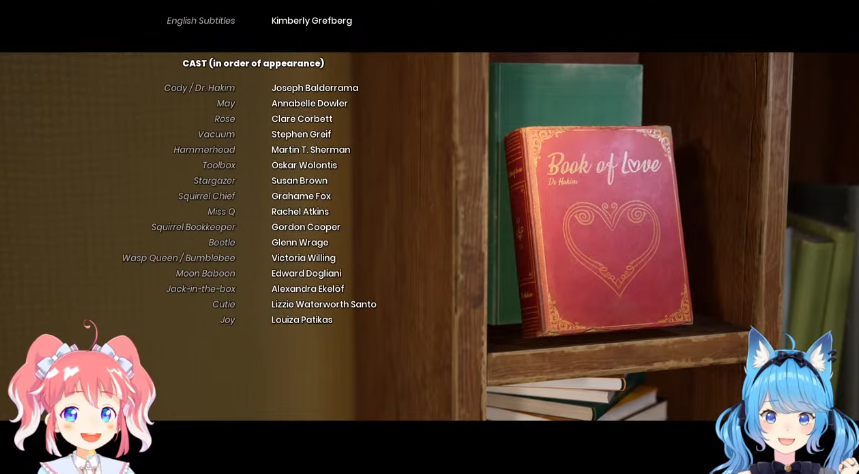
Task: Click cast name "Martin T. Sherman"
Action: (311, 150)
